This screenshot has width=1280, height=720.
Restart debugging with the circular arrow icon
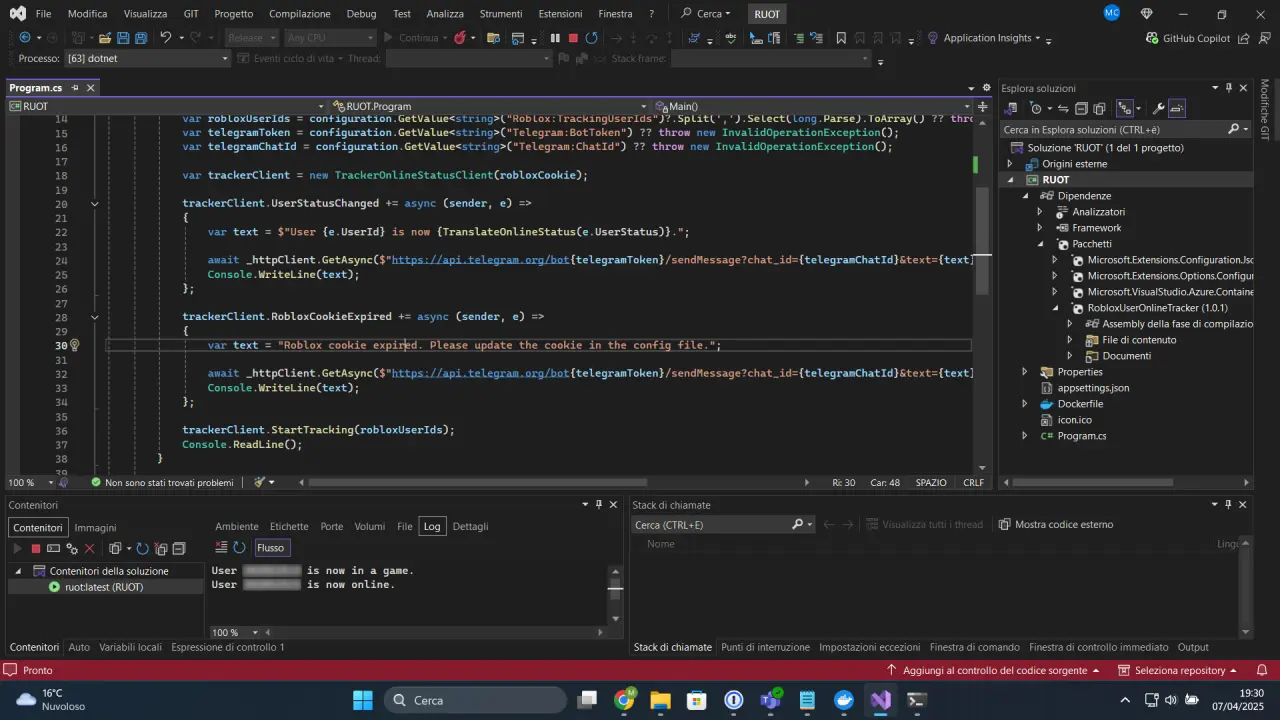[x=592, y=38]
